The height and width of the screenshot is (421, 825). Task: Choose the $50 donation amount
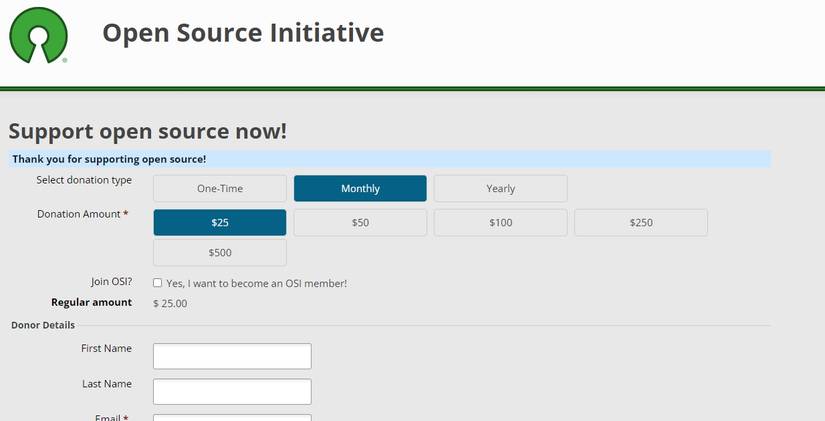click(x=360, y=223)
